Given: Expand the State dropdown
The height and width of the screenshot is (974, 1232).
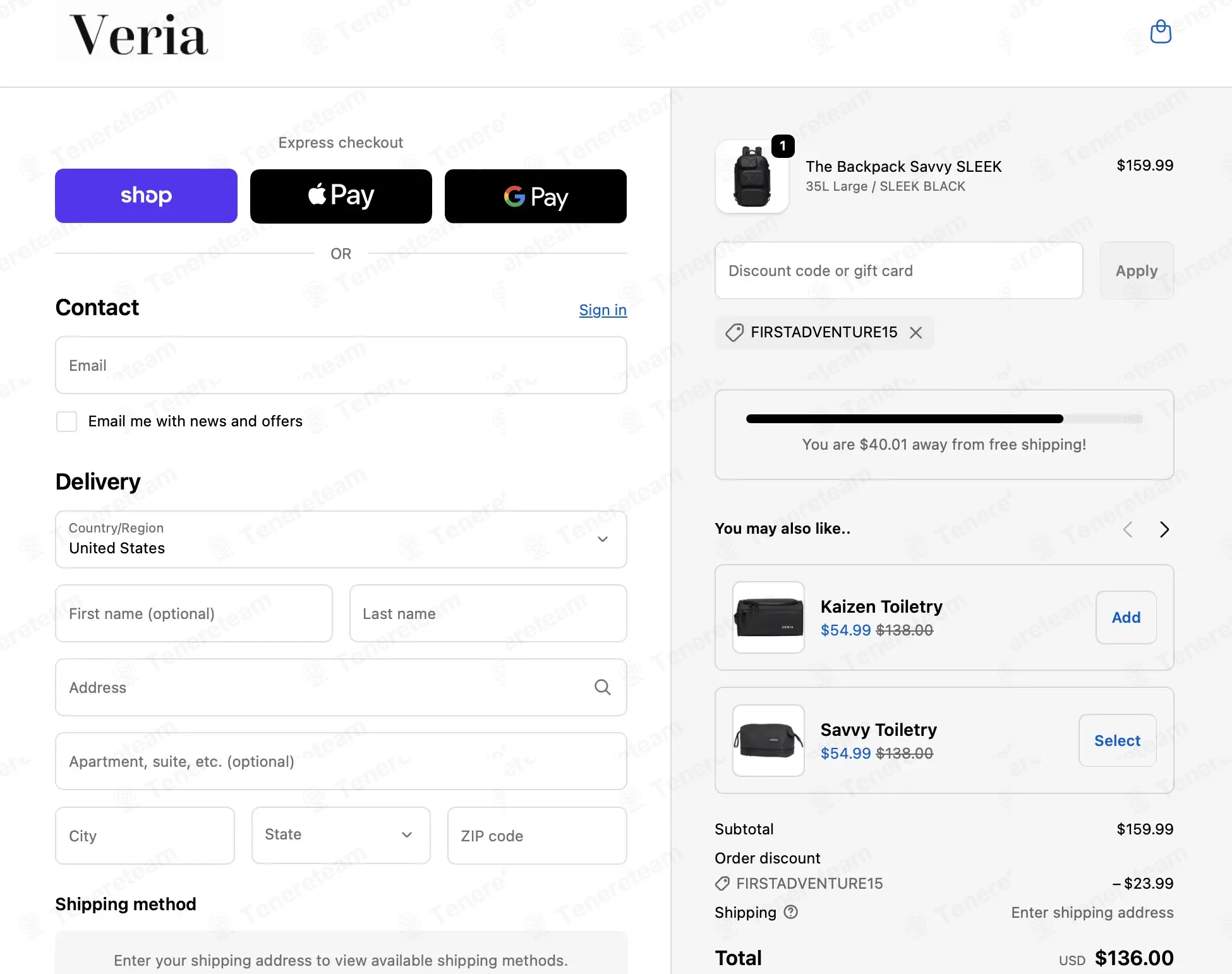Looking at the screenshot, I should (341, 835).
